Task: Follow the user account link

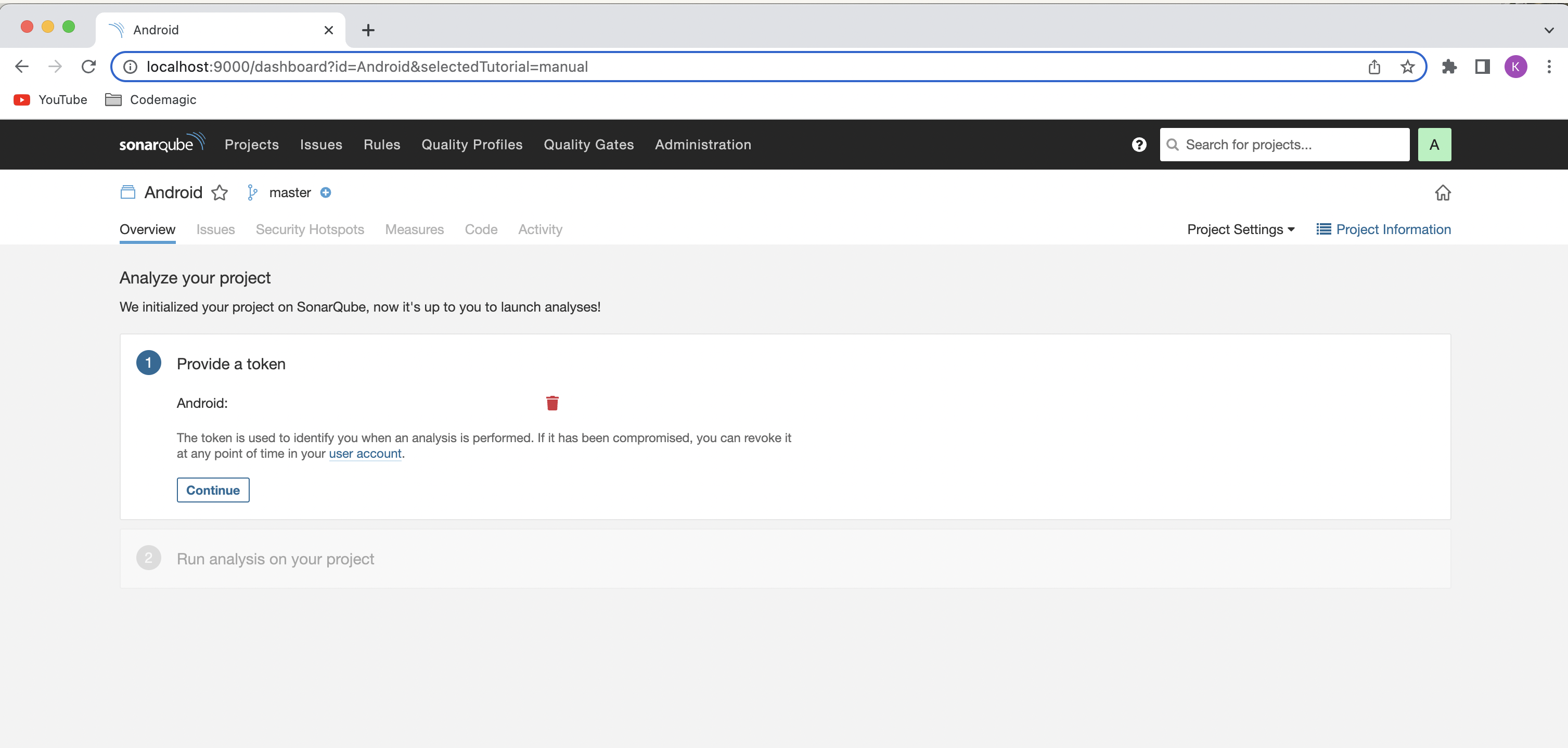Action: (365, 454)
